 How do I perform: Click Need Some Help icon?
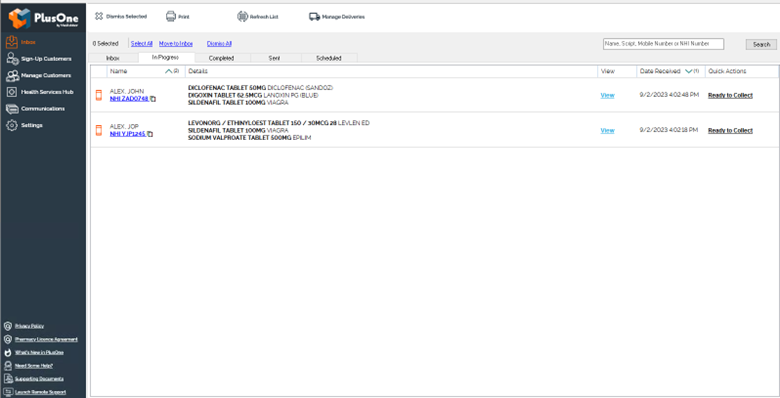7,366
